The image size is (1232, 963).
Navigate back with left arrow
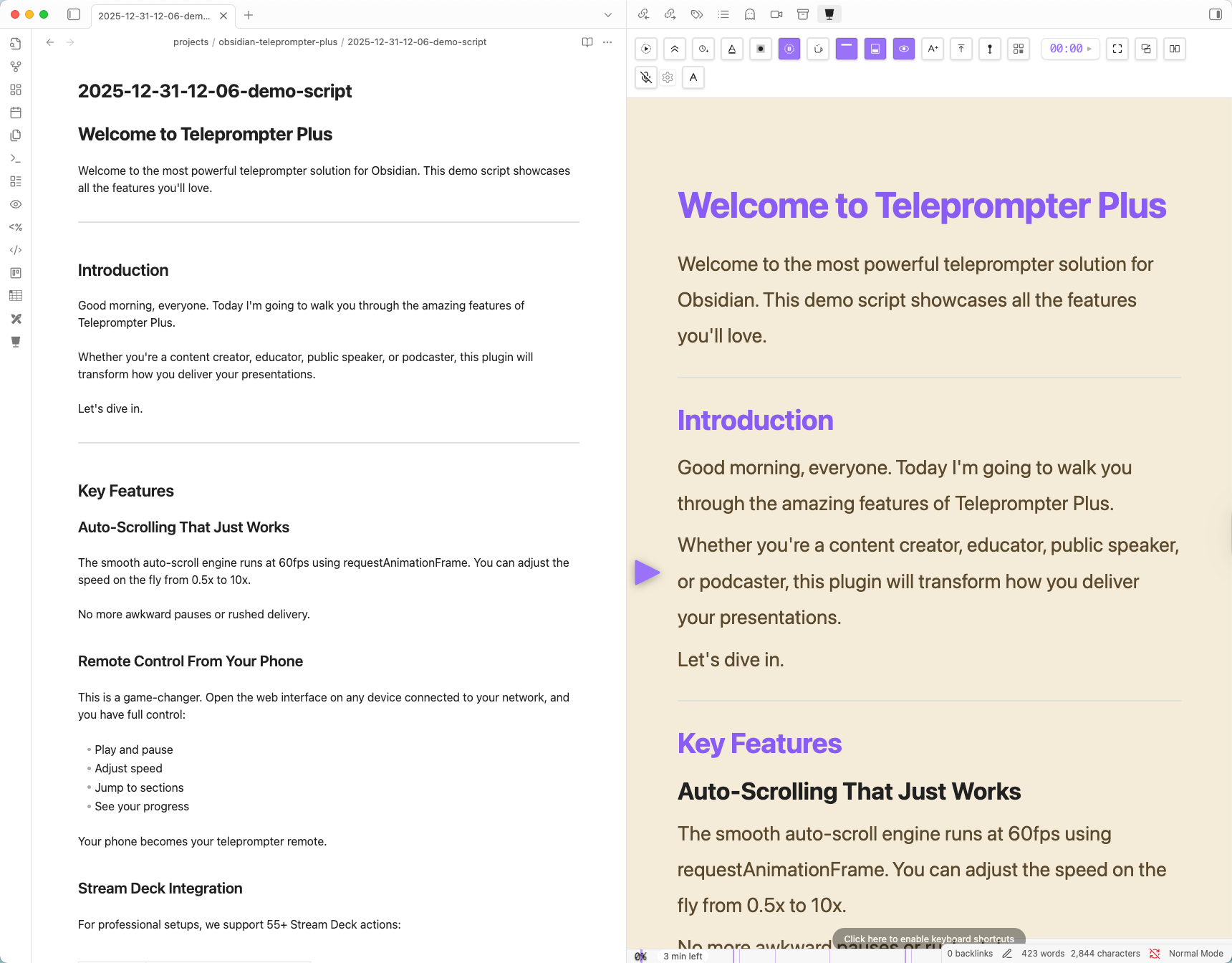click(50, 42)
